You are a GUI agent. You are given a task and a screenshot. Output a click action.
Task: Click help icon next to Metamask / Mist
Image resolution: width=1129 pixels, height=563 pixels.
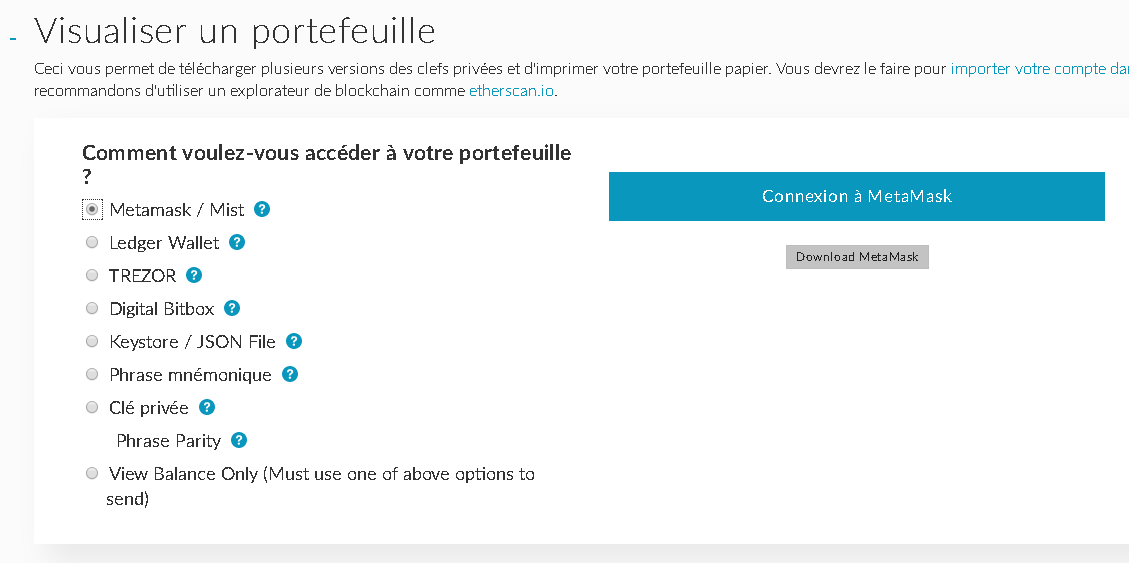pyautogui.click(x=262, y=209)
